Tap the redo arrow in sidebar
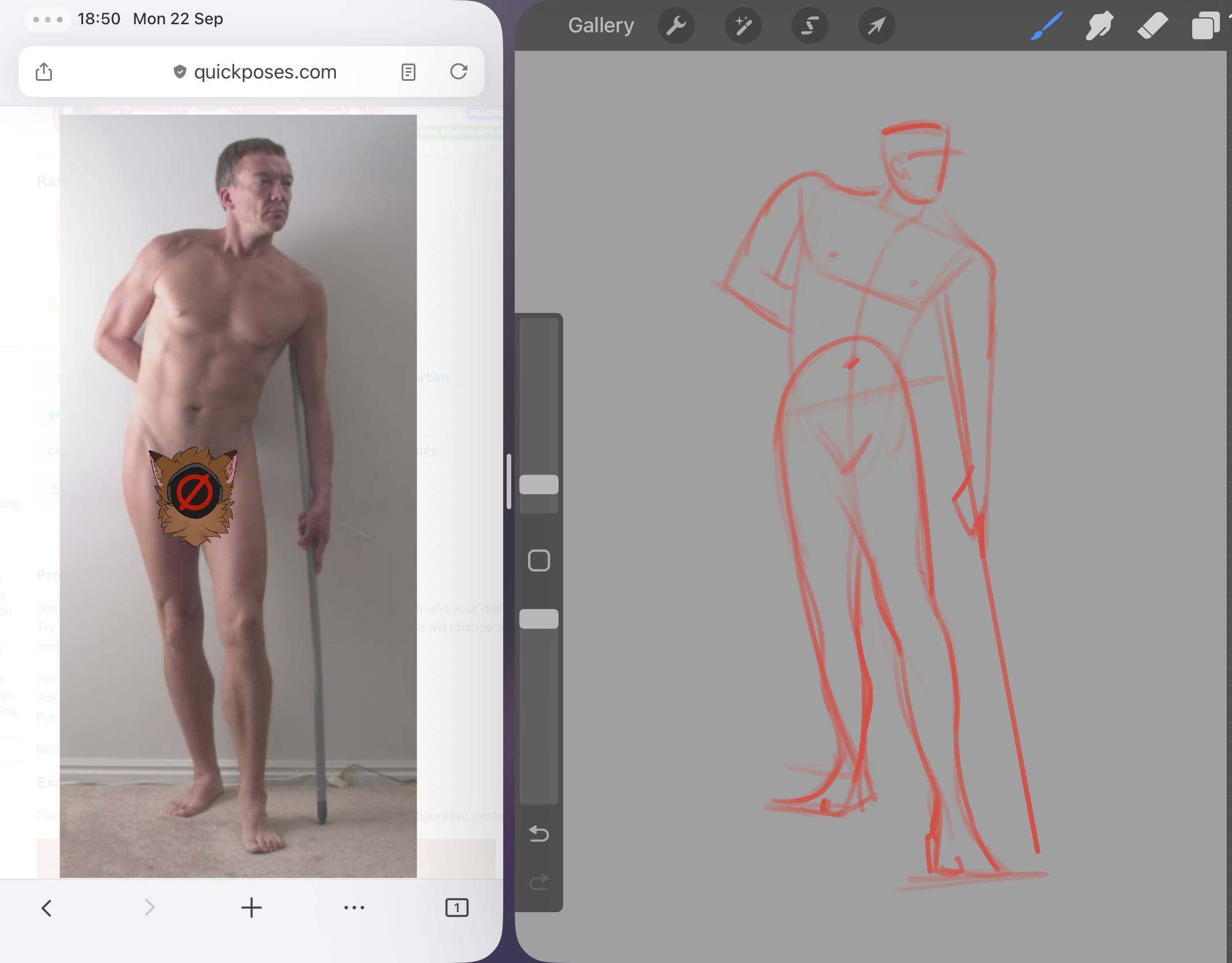 click(x=538, y=882)
